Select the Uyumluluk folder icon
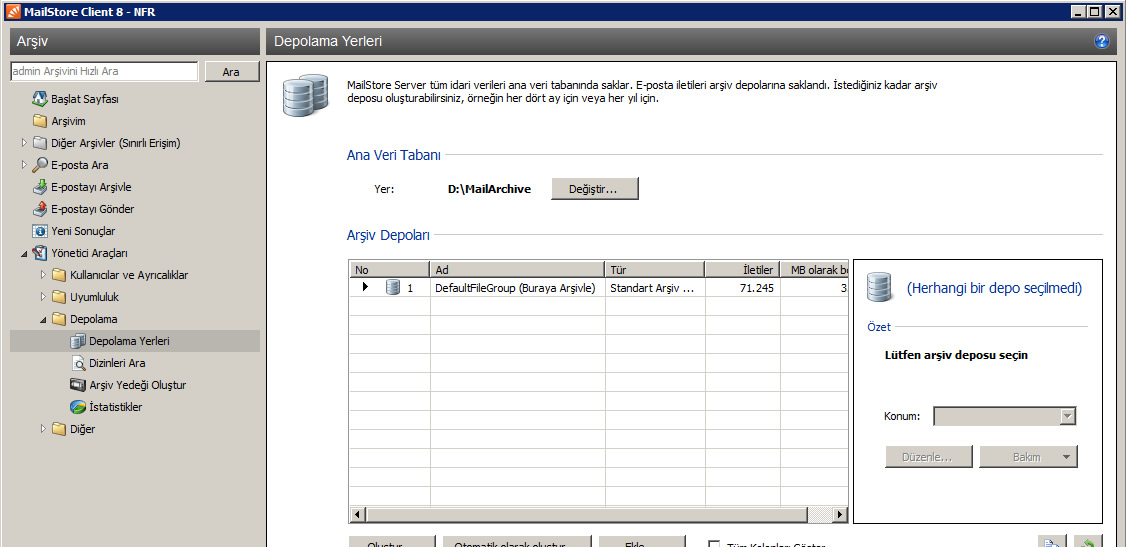The height and width of the screenshot is (547, 1126). click(59, 297)
